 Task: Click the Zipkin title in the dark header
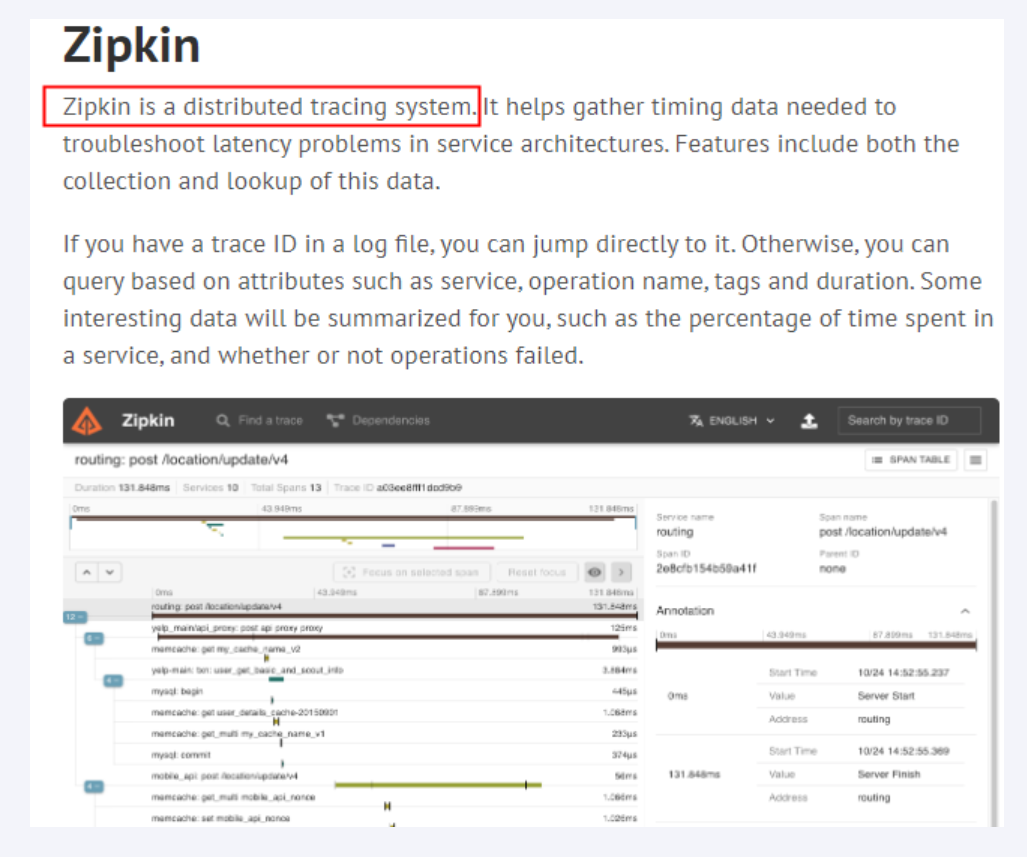point(148,421)
